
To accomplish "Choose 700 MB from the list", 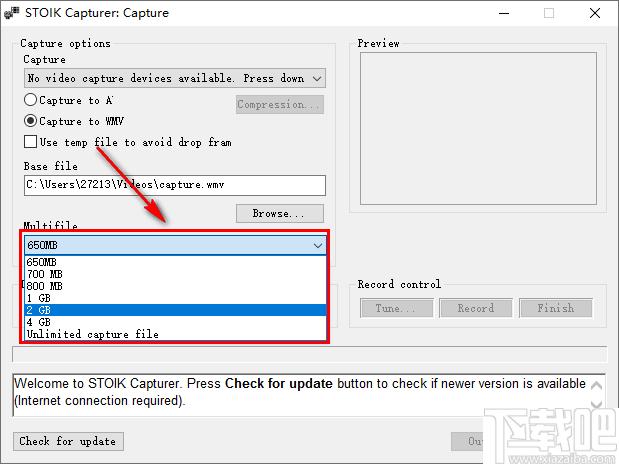I will point(176,274).
